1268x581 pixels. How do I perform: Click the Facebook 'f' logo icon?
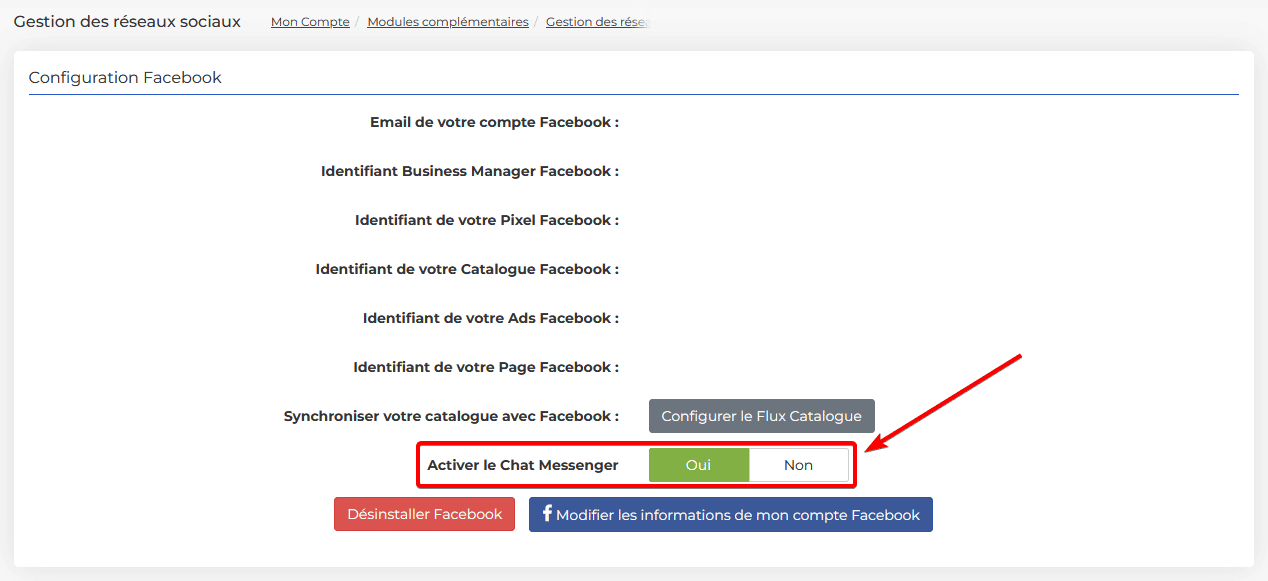pyautogui.click(x=547, y=514)
